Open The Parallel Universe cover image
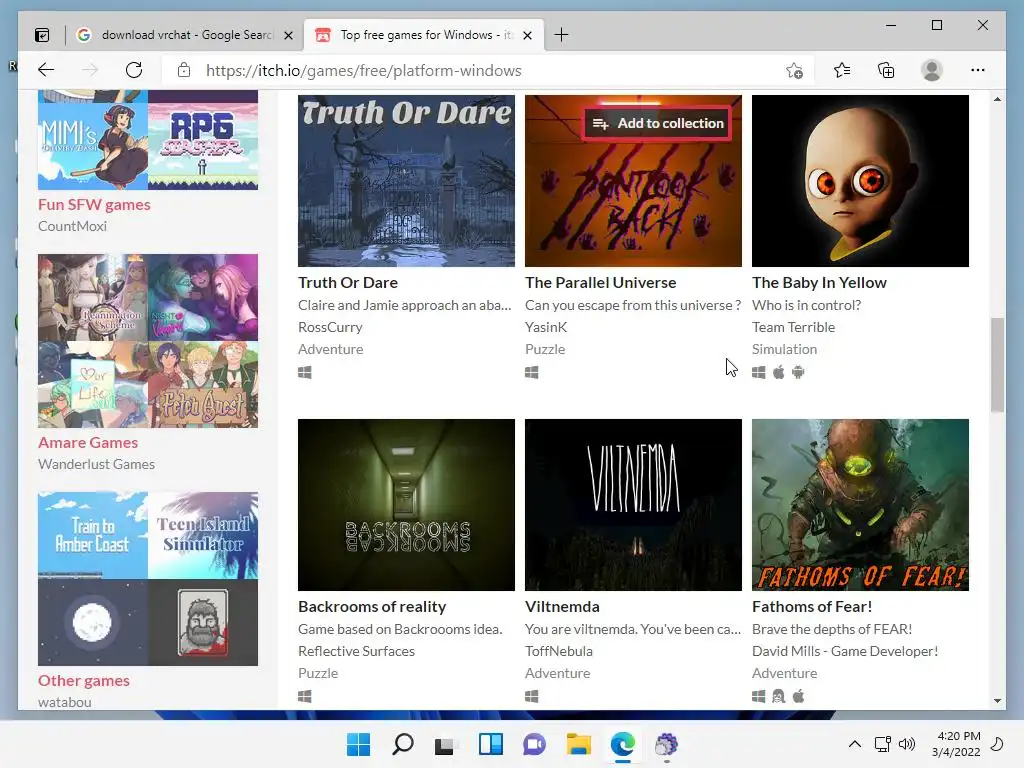Screen dimensions: 1024x768 633,181
